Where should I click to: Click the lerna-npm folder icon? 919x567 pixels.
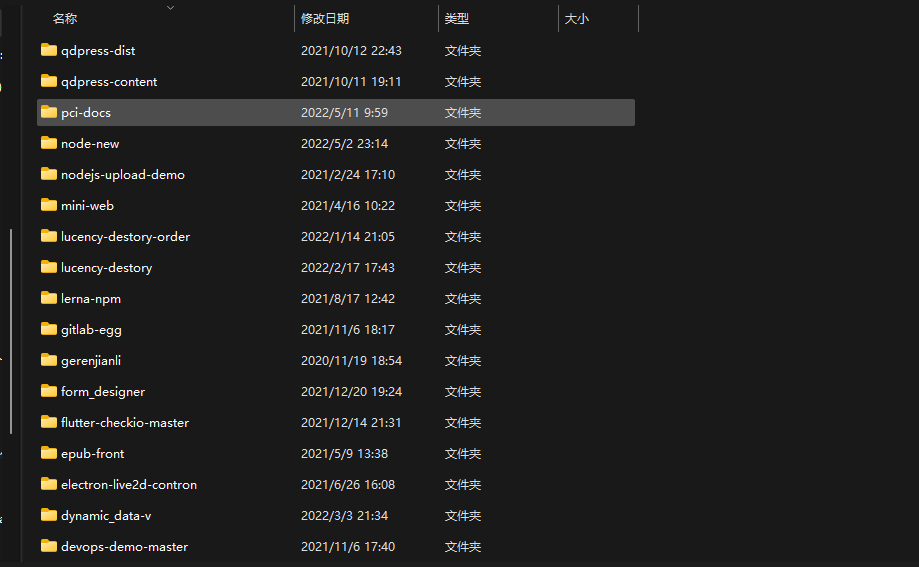point(49,298)
